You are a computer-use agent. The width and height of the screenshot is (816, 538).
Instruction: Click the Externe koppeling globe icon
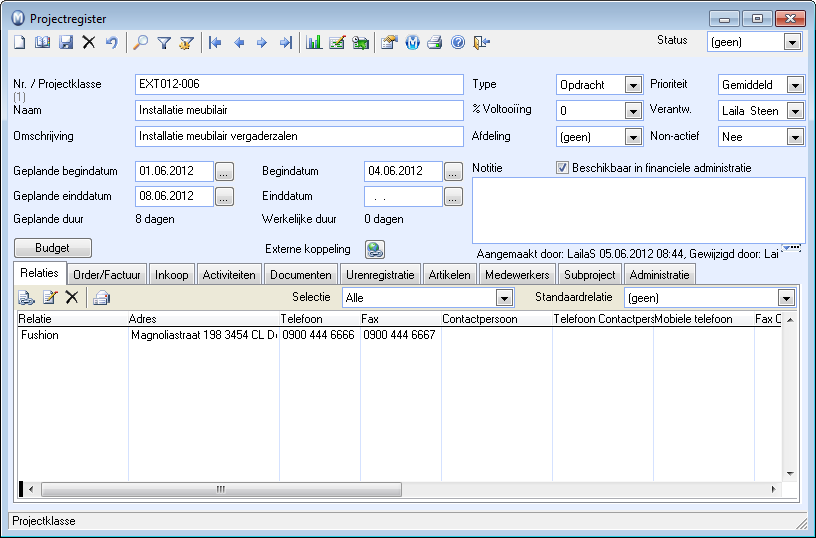(375, 250)
